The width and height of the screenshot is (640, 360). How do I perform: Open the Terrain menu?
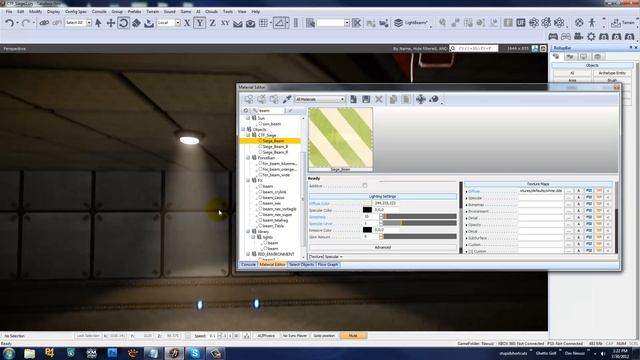152,11
